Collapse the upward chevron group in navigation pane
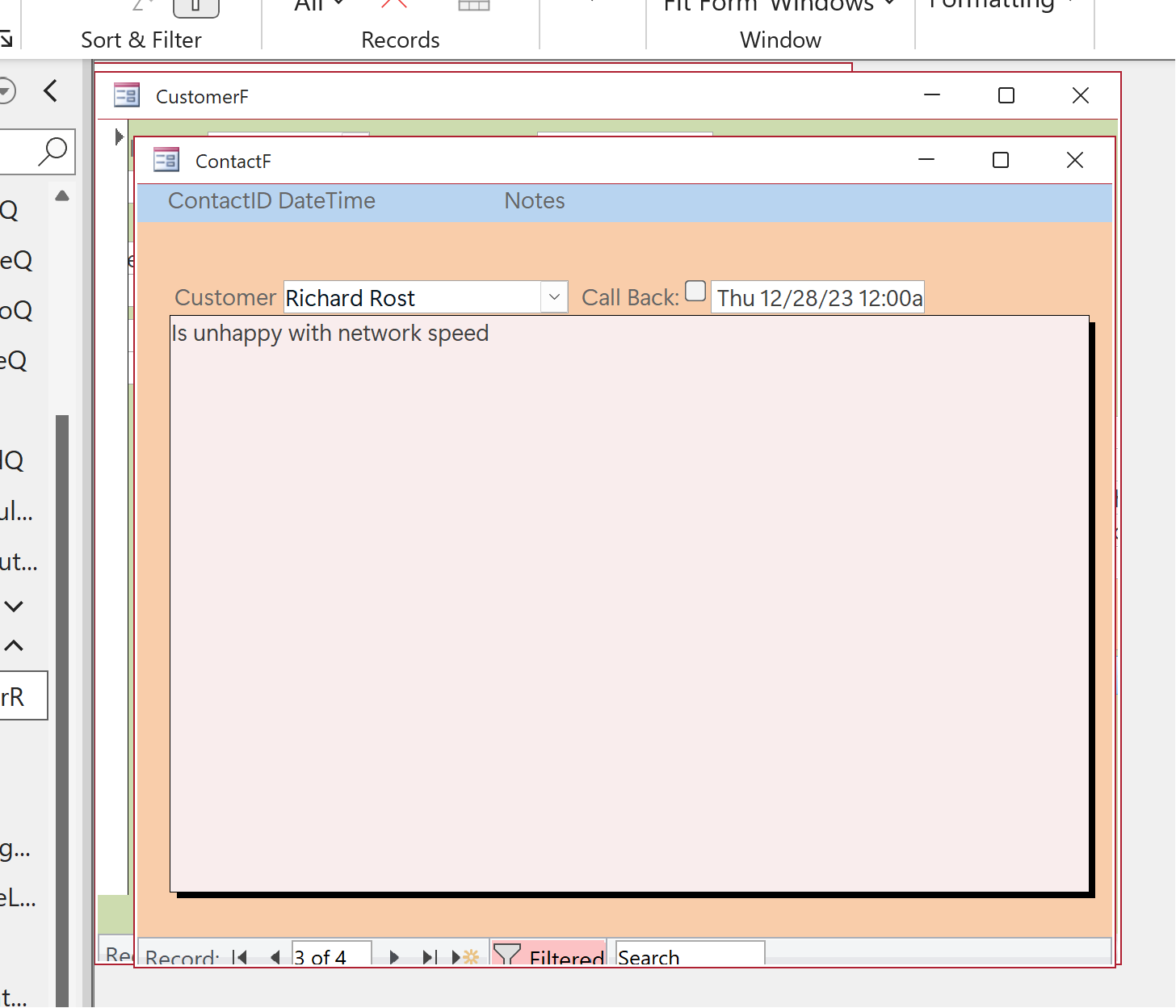The image size is (1176, 1008). [14, 645]
